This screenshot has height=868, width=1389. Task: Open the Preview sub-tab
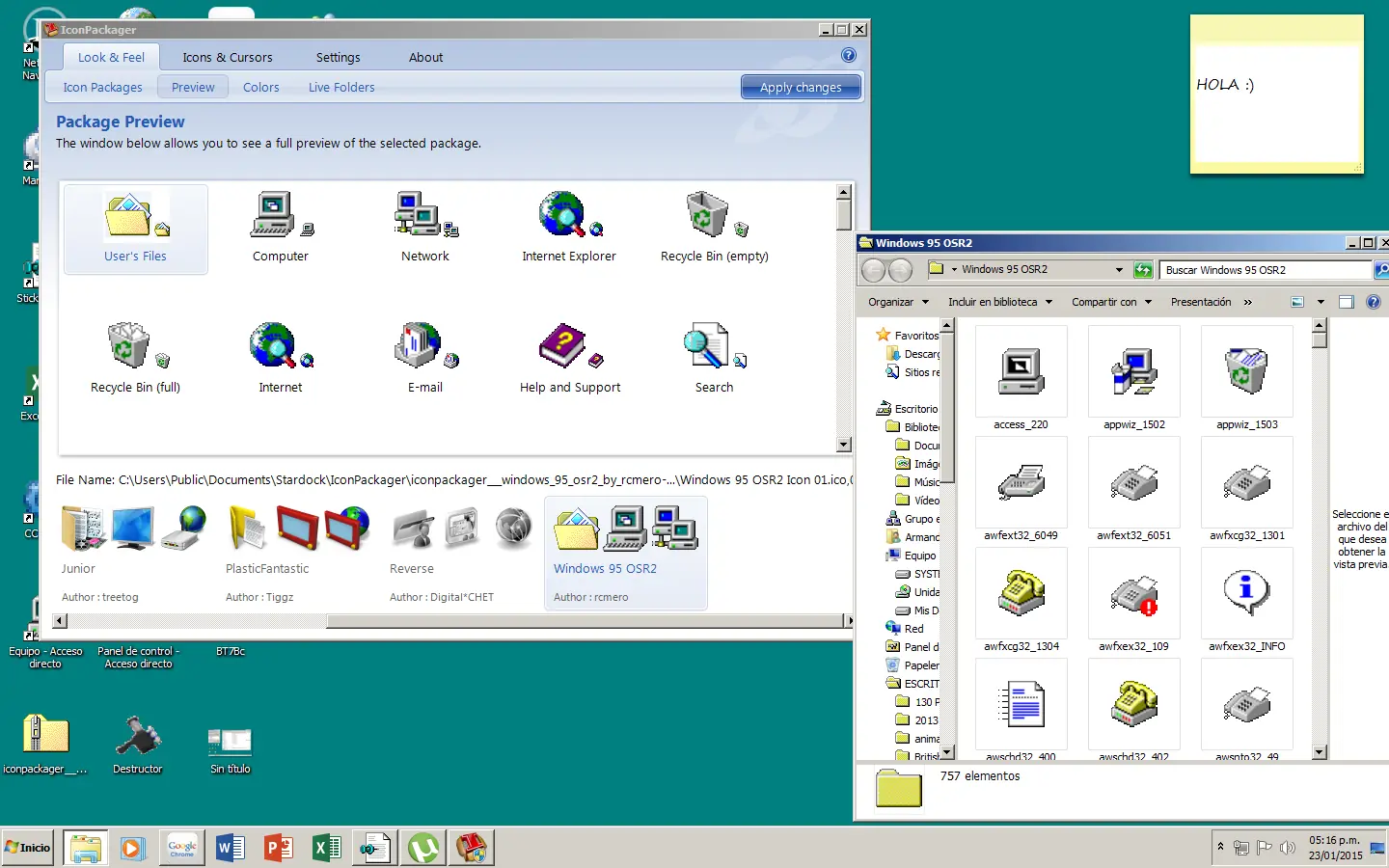(x=193, y=87)
